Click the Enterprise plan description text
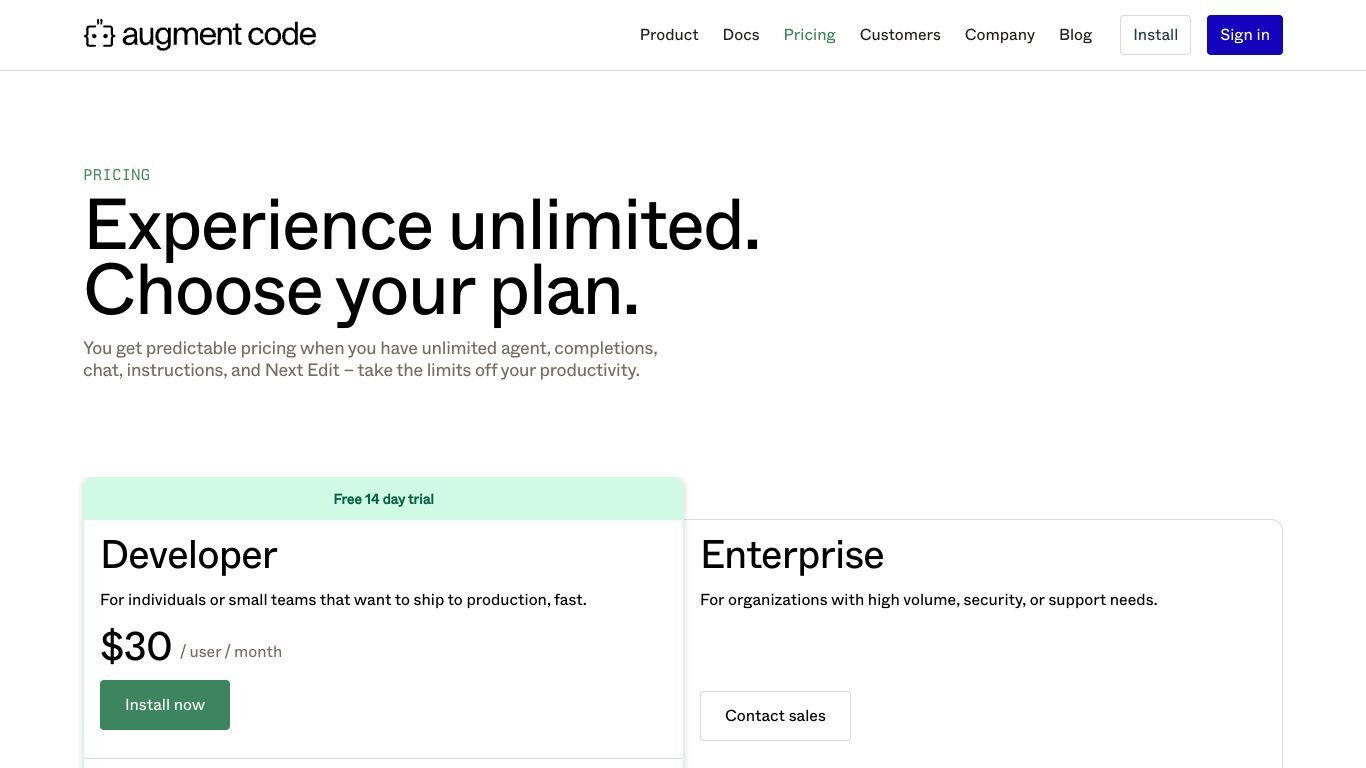The image size is (1366, 768). 928,600
